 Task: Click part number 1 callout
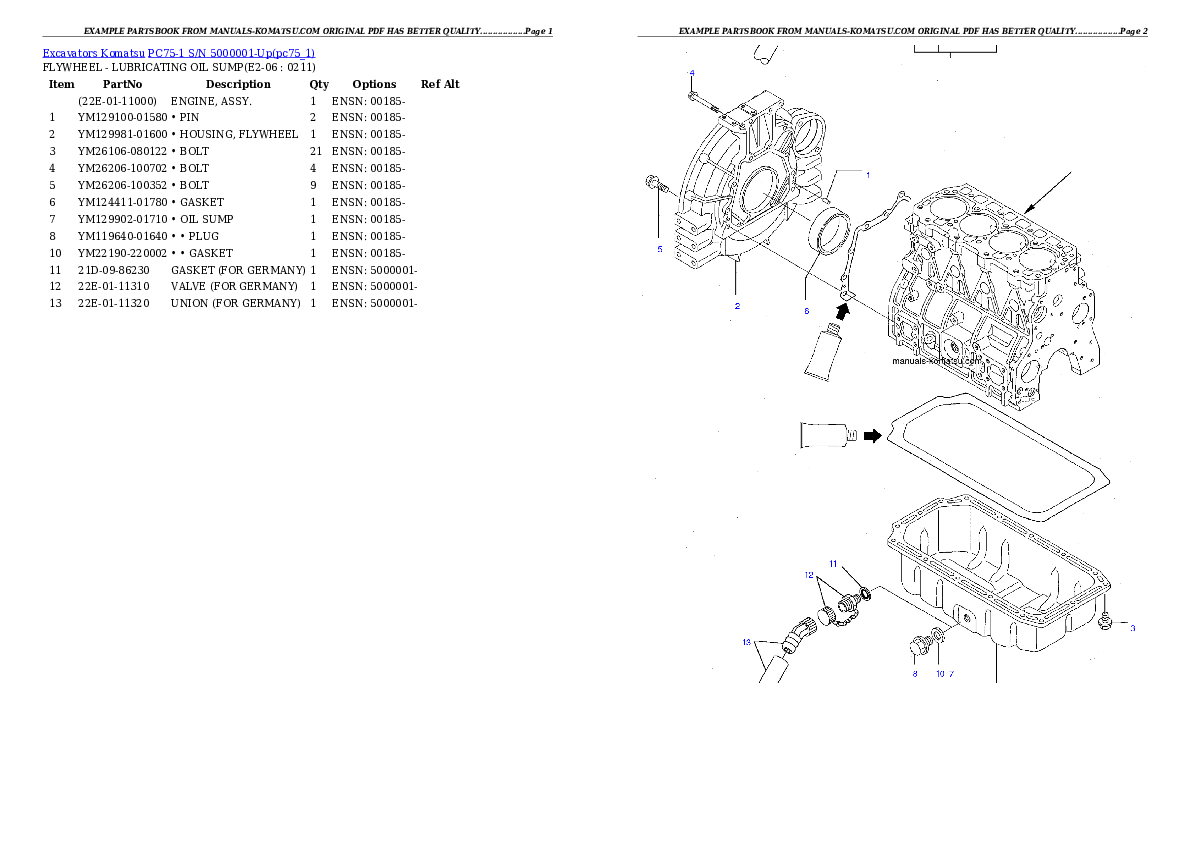[x=867, y=175]
